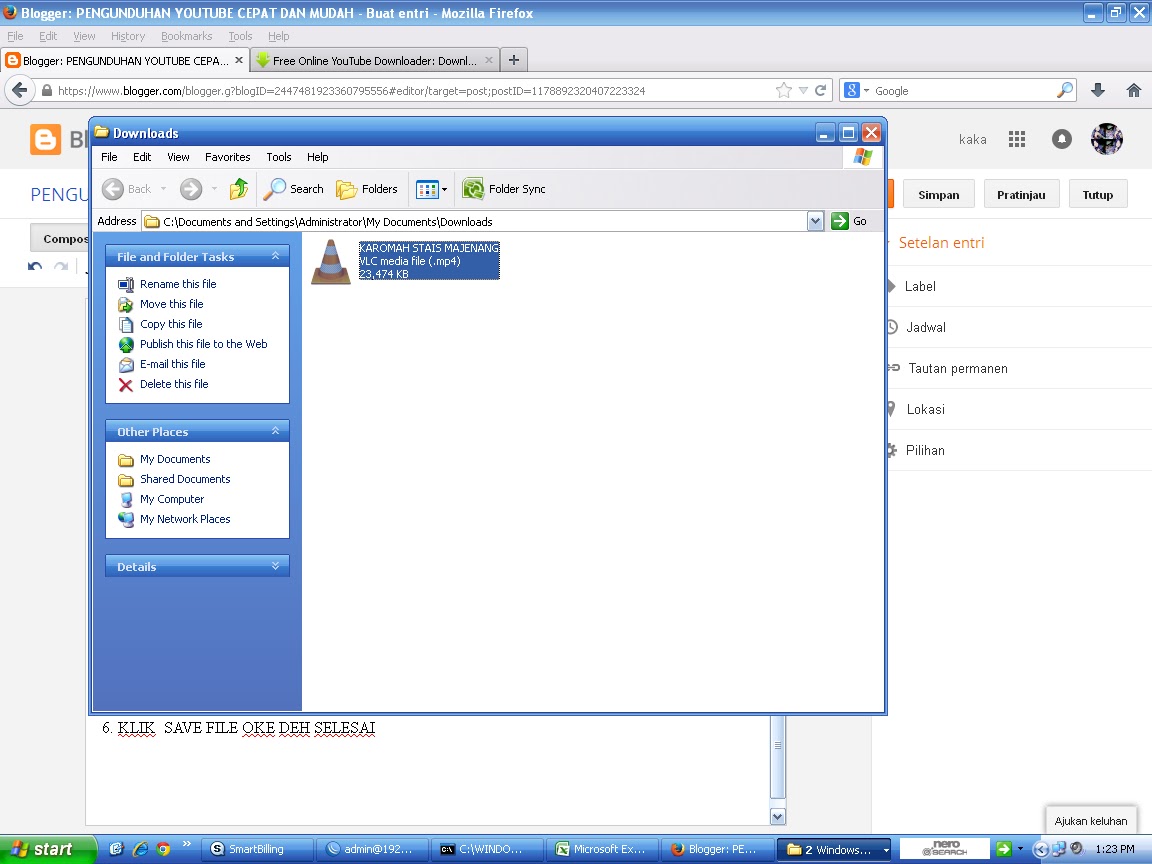Click the Blogger editor scroll down arrow
The width and height of the screenshot is (1152, 864).
[x=777, y=816]
